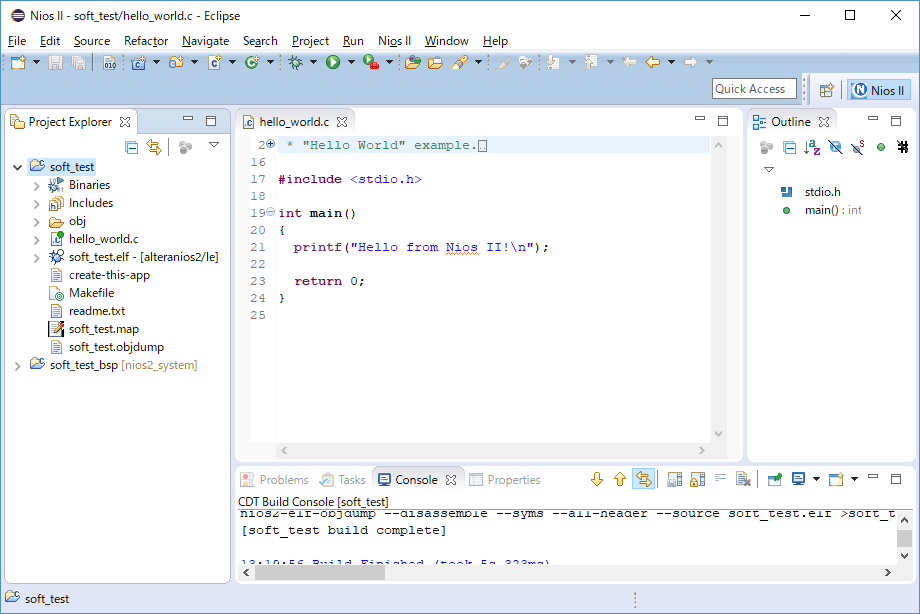Image resolution: width=920 pixels, height=614 pixels.
Task: Select the Nios II perspective button
Action: [x=879, y=90]
